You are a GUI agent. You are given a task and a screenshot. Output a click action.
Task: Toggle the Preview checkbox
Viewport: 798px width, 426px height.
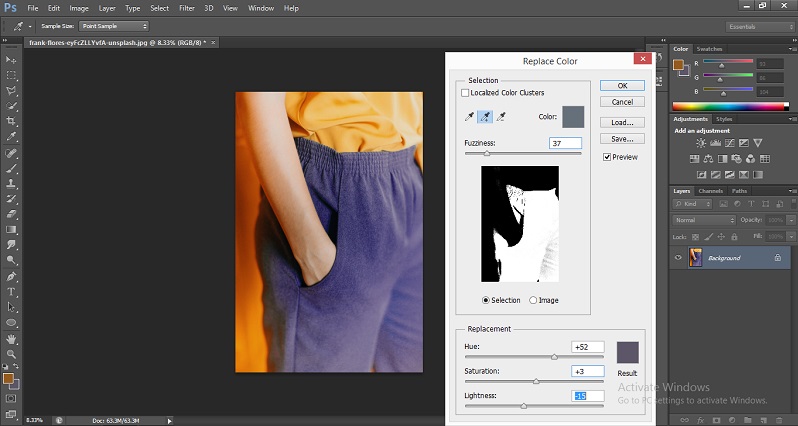[607, 157]
